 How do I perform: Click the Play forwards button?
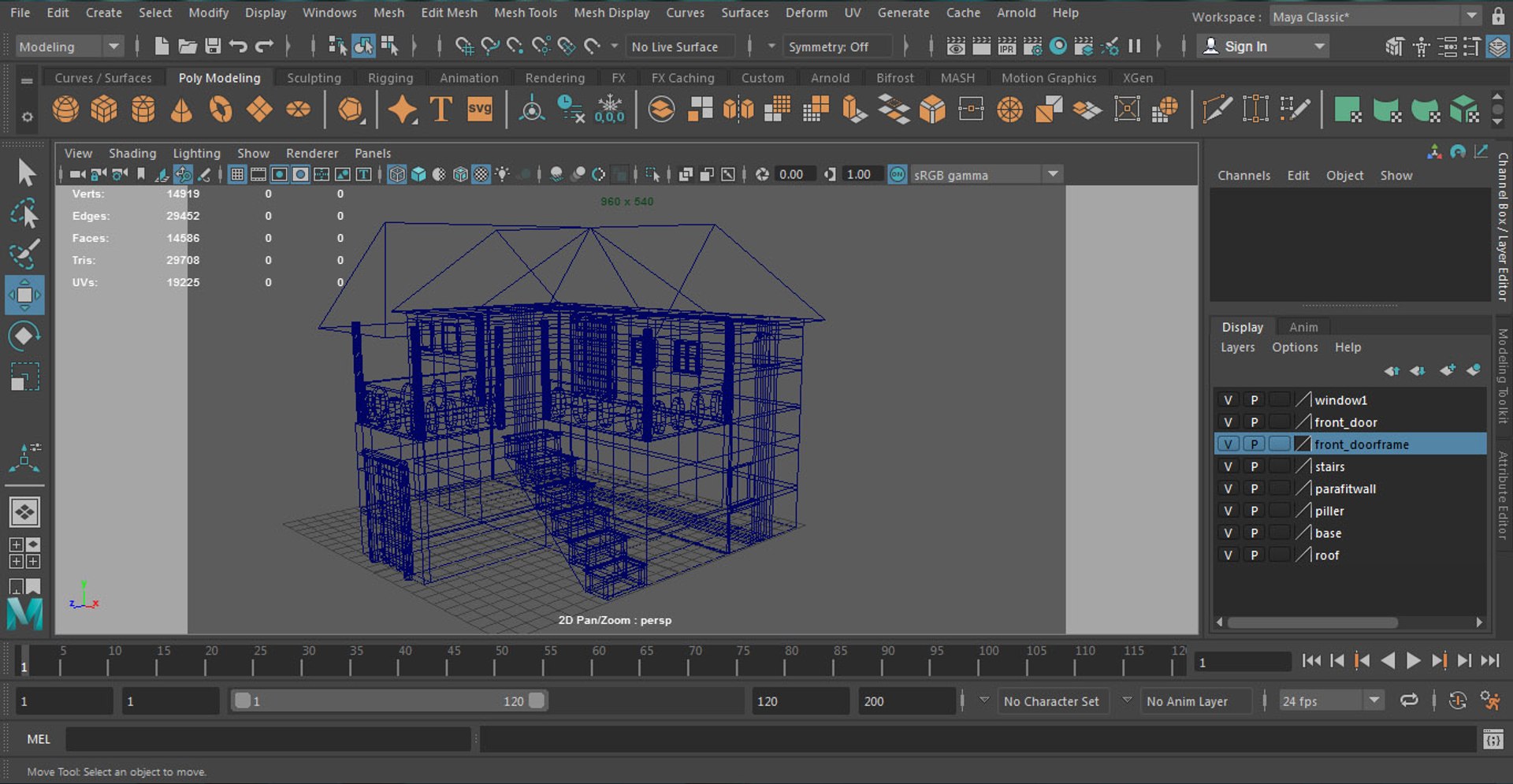pos(1414,660)
